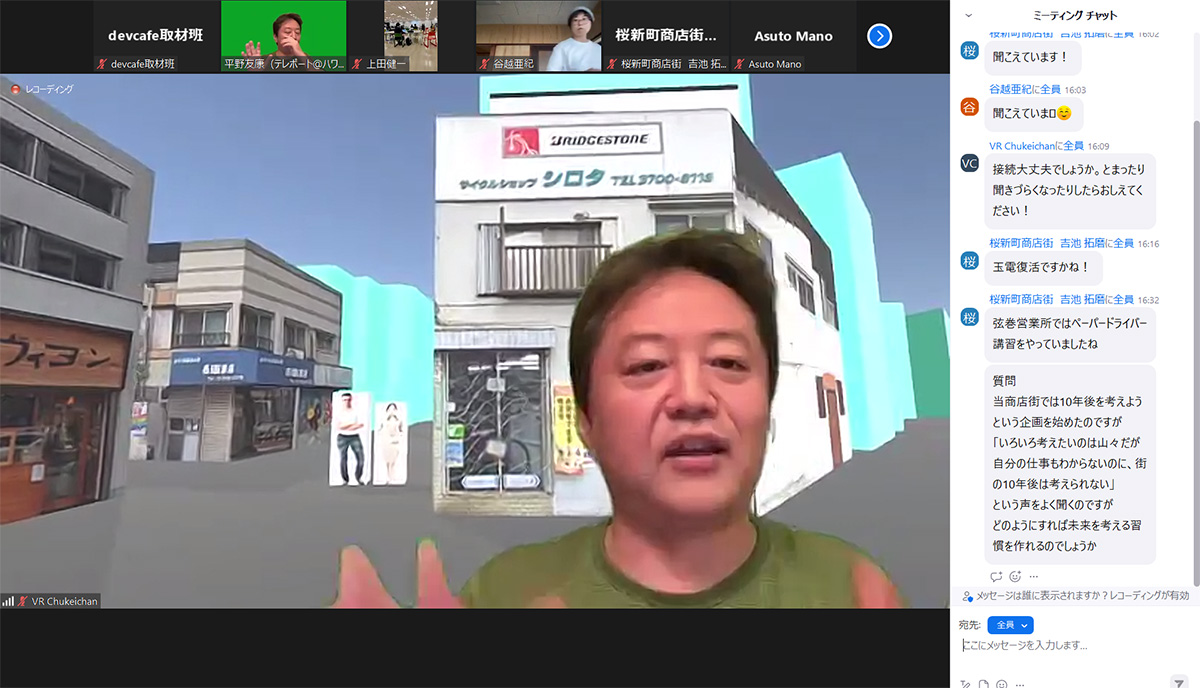Click the orange 谷 avatar in chat
The image size is (1200, 688).
tap(969, 106)
